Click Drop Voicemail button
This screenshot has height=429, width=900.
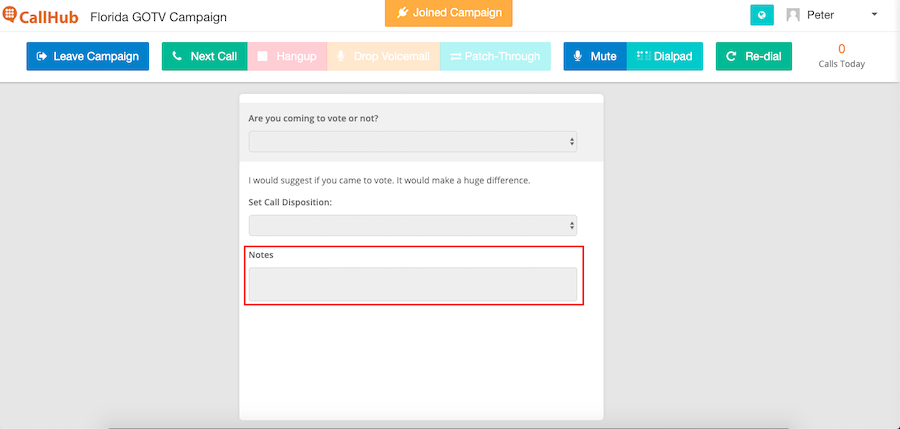point(383,56)
